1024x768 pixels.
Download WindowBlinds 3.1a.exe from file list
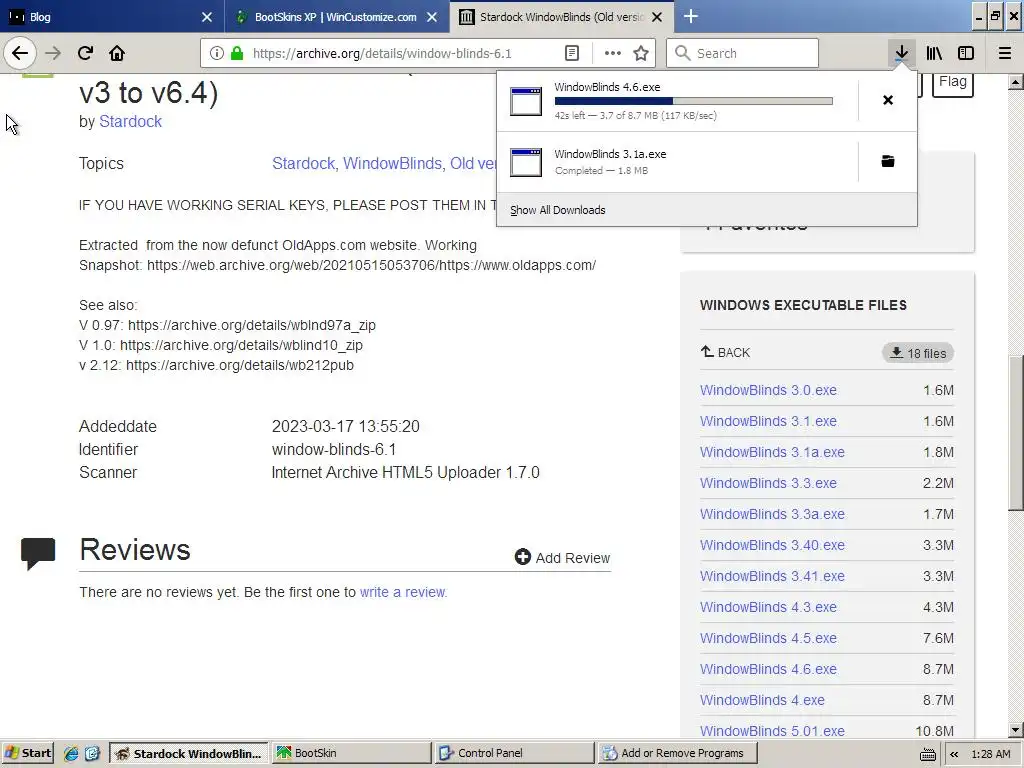(x=772, y=452)
